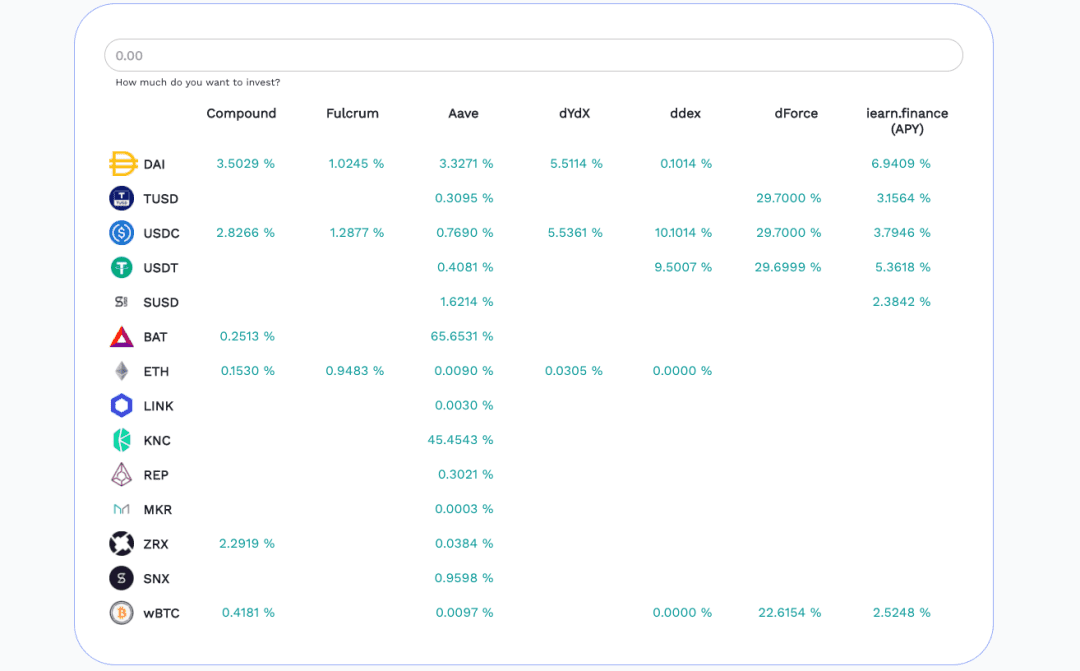Click USDT iearn rate 5.3618 %

tap(902, 267)
